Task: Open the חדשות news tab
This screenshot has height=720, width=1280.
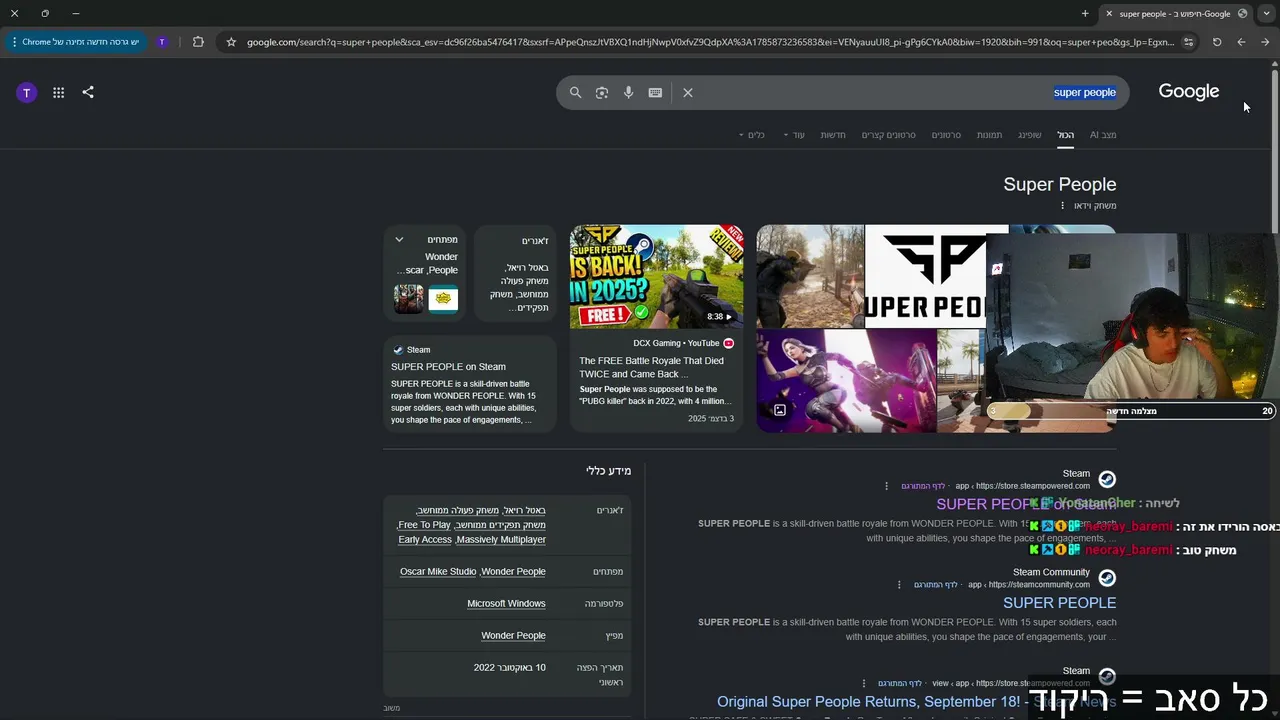Action: [833, 135]
